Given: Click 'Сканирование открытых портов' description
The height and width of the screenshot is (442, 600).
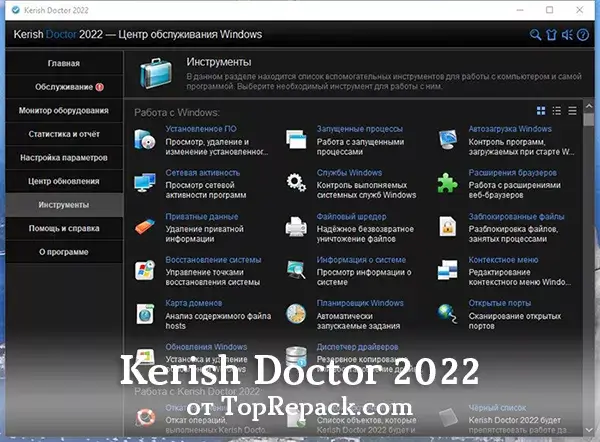Looking at the screenshot, I should 515,321.
